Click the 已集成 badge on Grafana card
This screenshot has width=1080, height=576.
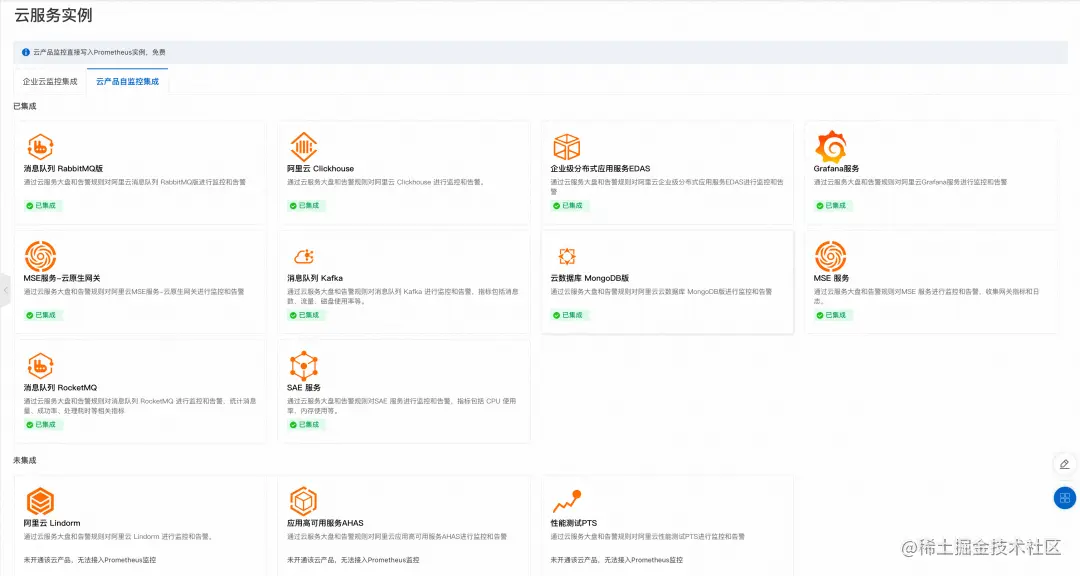831,205
